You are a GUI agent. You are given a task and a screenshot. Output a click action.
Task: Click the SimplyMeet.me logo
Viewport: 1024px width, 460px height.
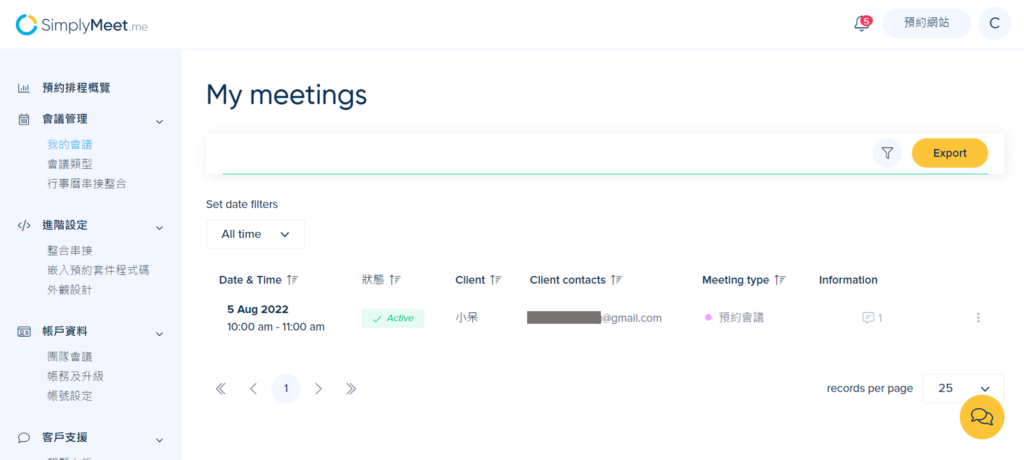[x=82, y=25]
